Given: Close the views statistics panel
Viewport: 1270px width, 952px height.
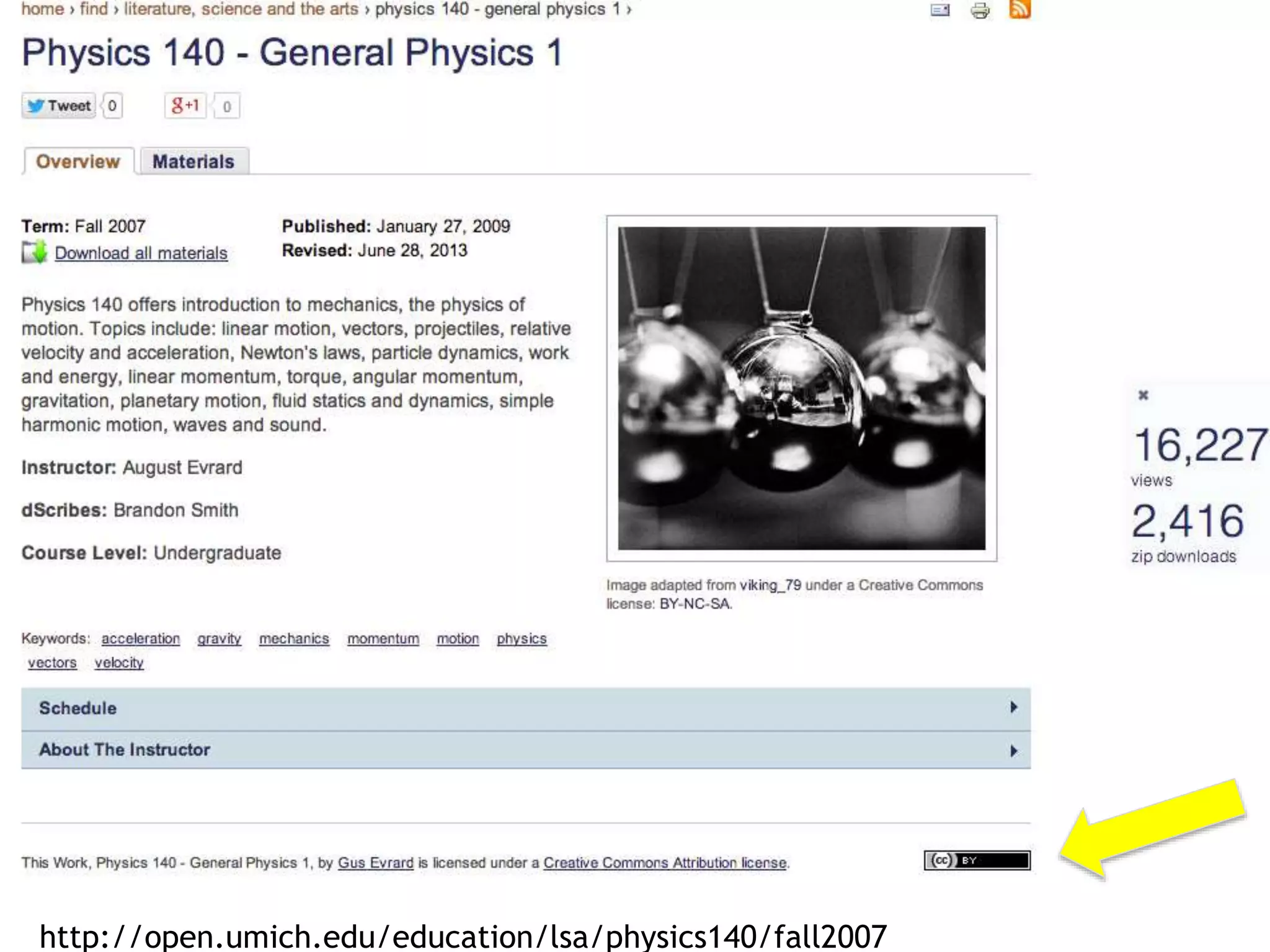Looking at the screenshot, I should click(x=1143, y=395).
